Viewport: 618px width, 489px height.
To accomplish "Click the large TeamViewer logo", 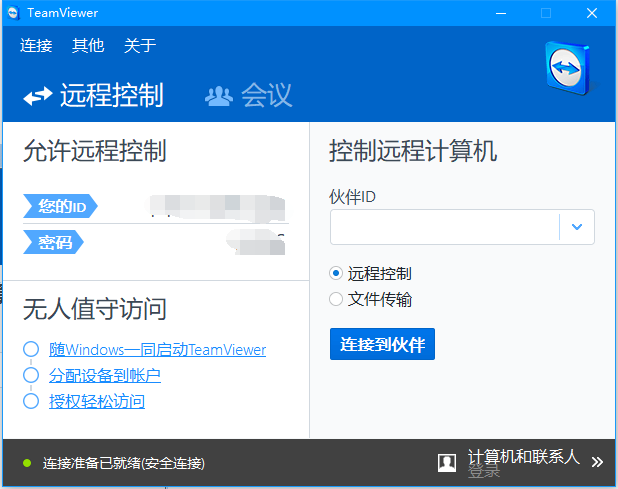I will [568, 69].
